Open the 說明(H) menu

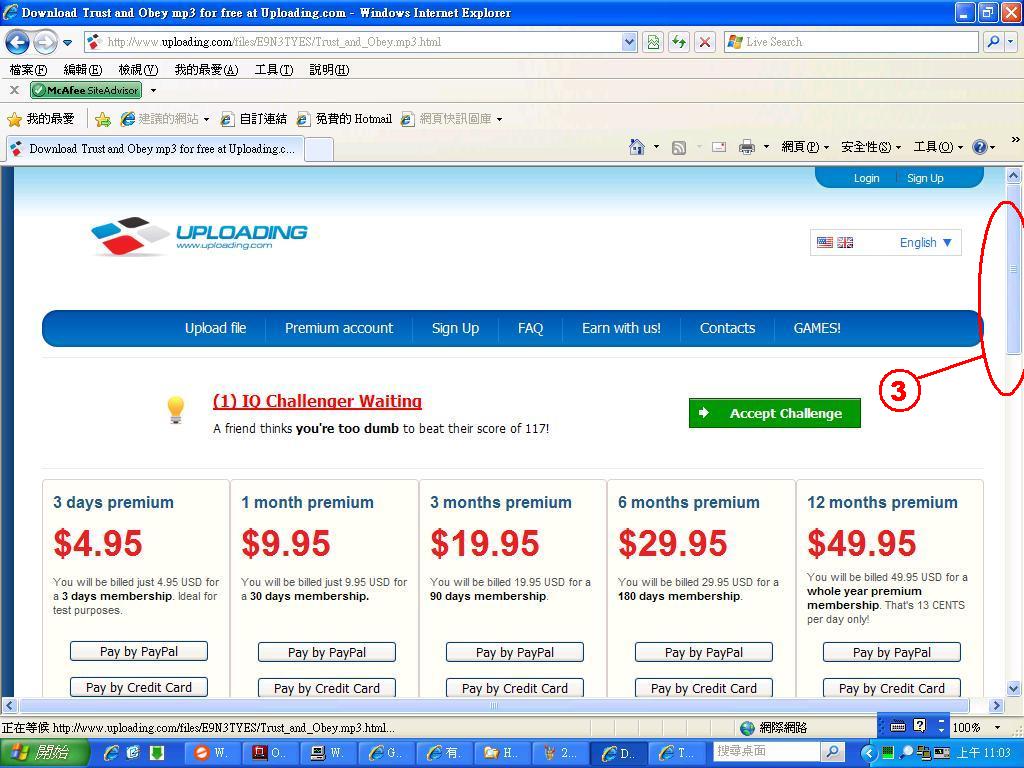click(x=329, y=70)
